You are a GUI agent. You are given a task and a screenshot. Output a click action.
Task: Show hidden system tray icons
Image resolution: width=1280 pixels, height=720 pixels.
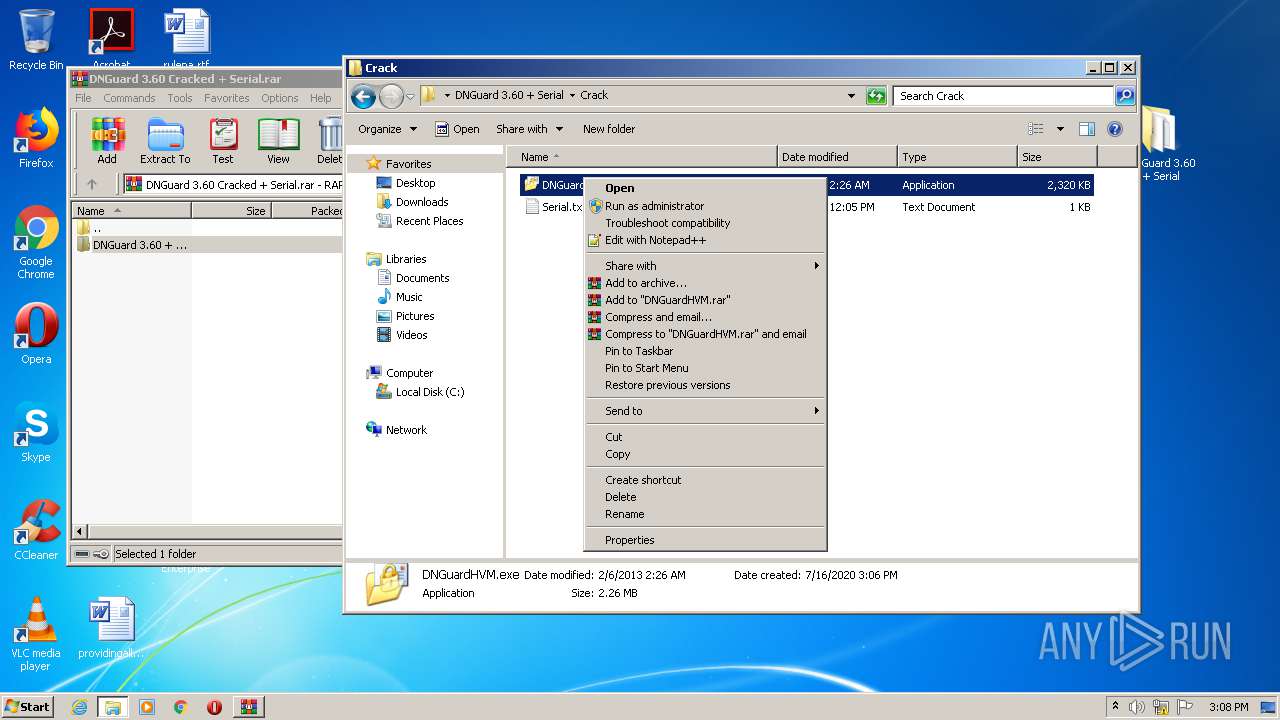1115,707
